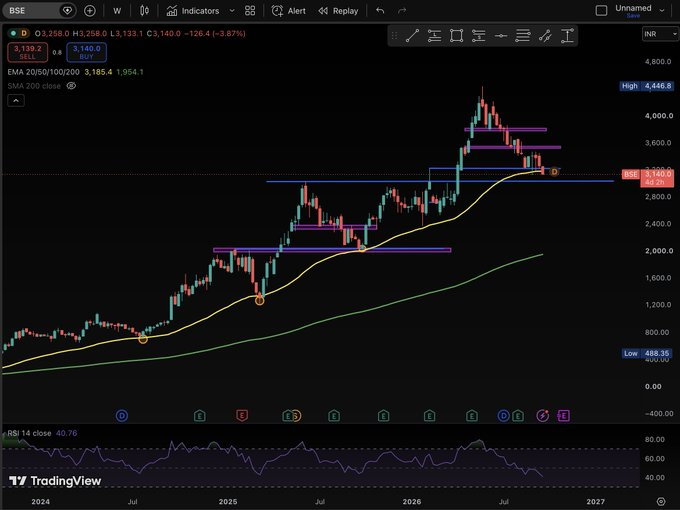Click the 2025 label on the time axis
Screen dimensions: 680x510
pos(228,502)
